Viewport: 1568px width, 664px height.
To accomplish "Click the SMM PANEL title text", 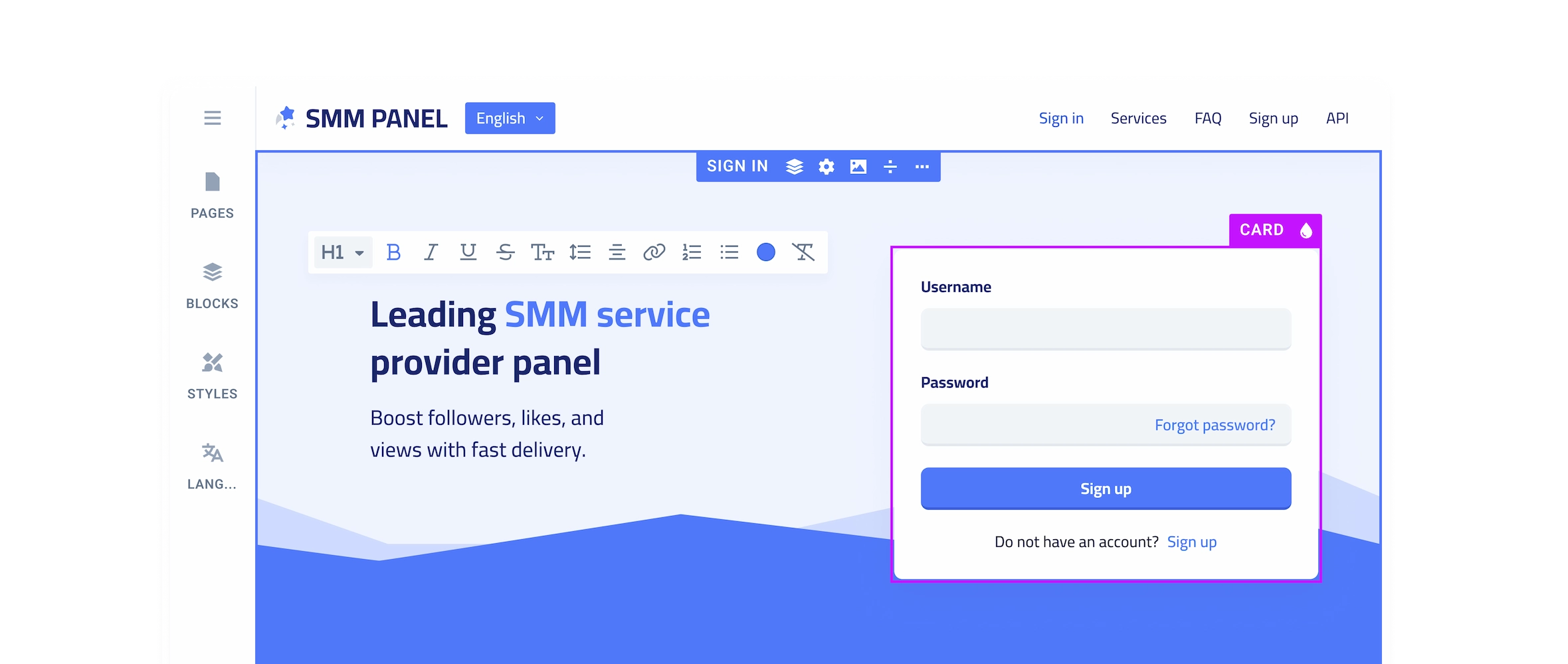I will point(376,119).
